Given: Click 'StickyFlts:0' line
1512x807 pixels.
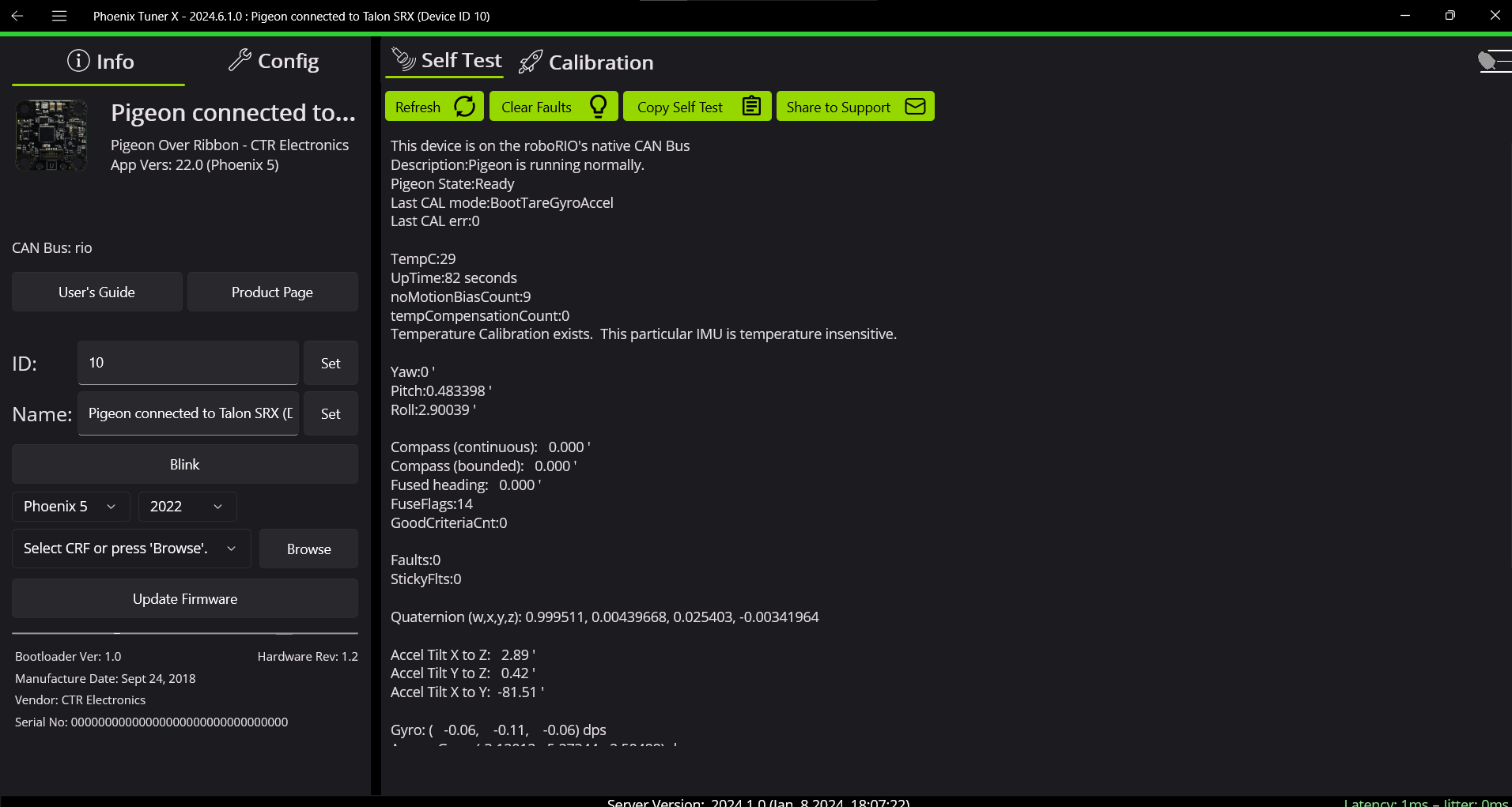Looking at the screenshot, I should (x=426, y=579).
